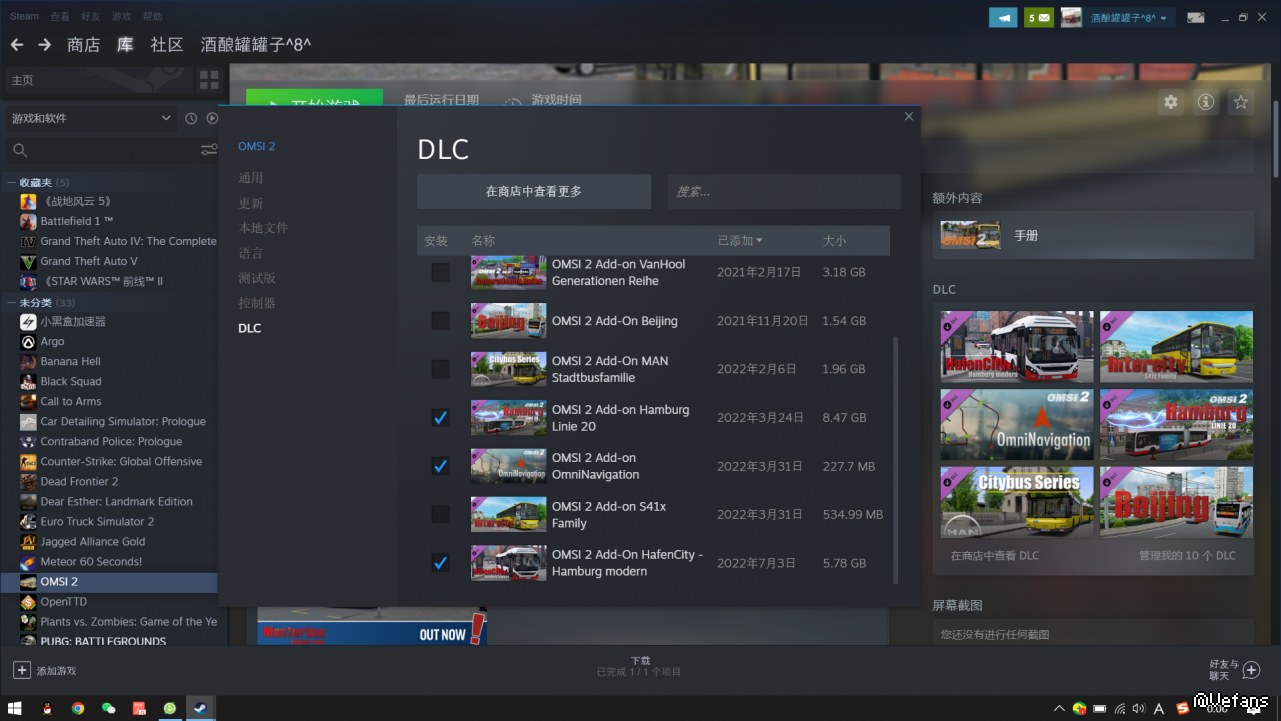Open the 帮助 menu

click(x=153, y=17)
